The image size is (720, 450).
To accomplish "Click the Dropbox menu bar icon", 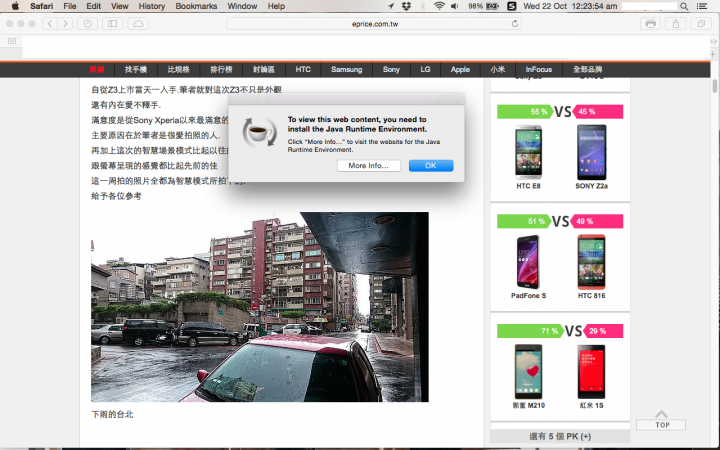I will coord(406,6).
